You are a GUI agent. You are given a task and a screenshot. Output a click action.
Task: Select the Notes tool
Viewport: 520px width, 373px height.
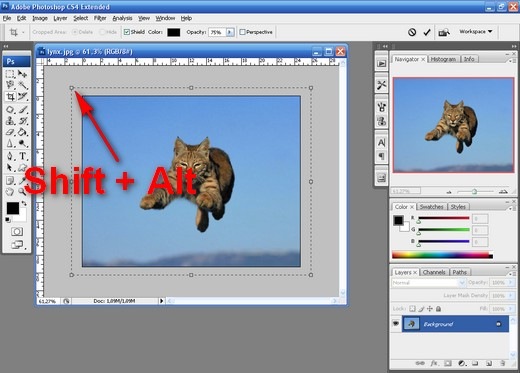10,180
